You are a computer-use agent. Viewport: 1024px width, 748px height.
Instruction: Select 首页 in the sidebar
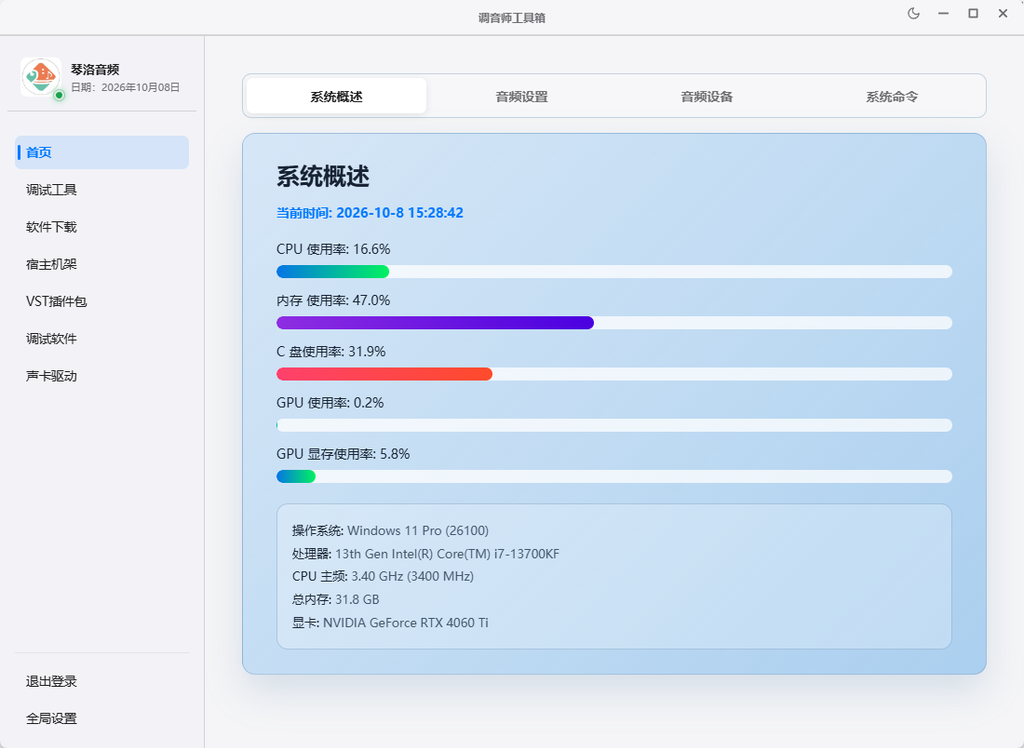(x=102, y=152)
